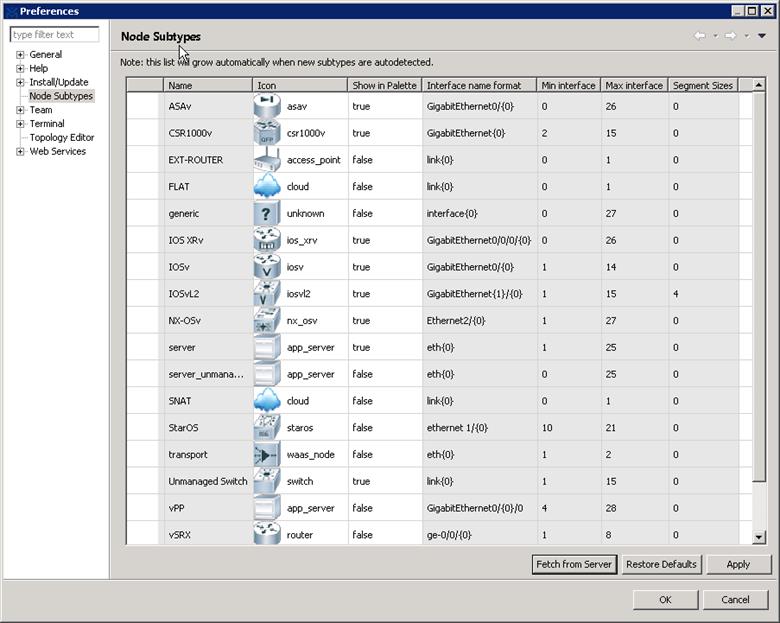Select the General preferences item
Viewport: 780px width, 623px height.
tap(45, 54)
